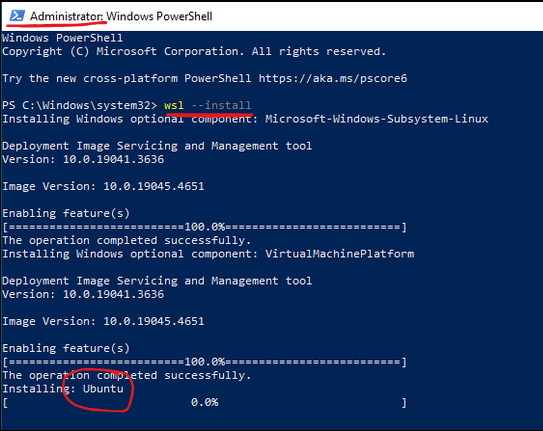Click the PowerShell icon in title bar
Viewport: 543px width, 431px height.
(x=17, y=16)
